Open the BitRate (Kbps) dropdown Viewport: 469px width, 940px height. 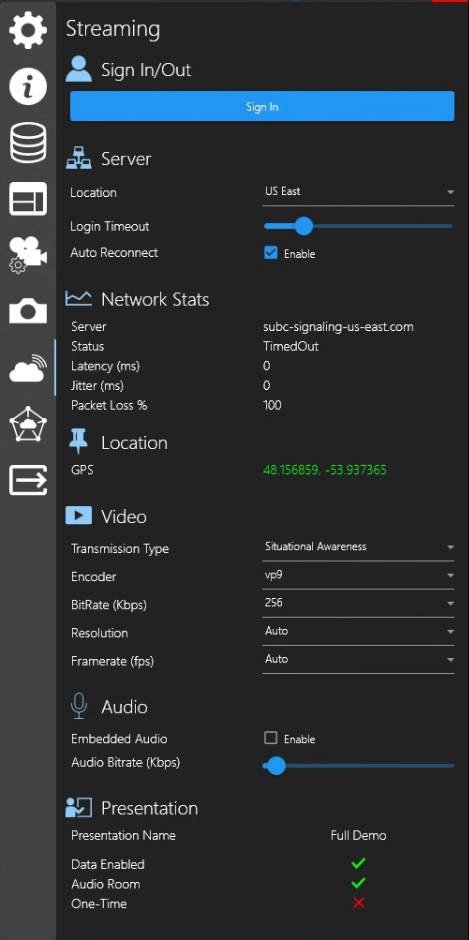tap(358, 603)
